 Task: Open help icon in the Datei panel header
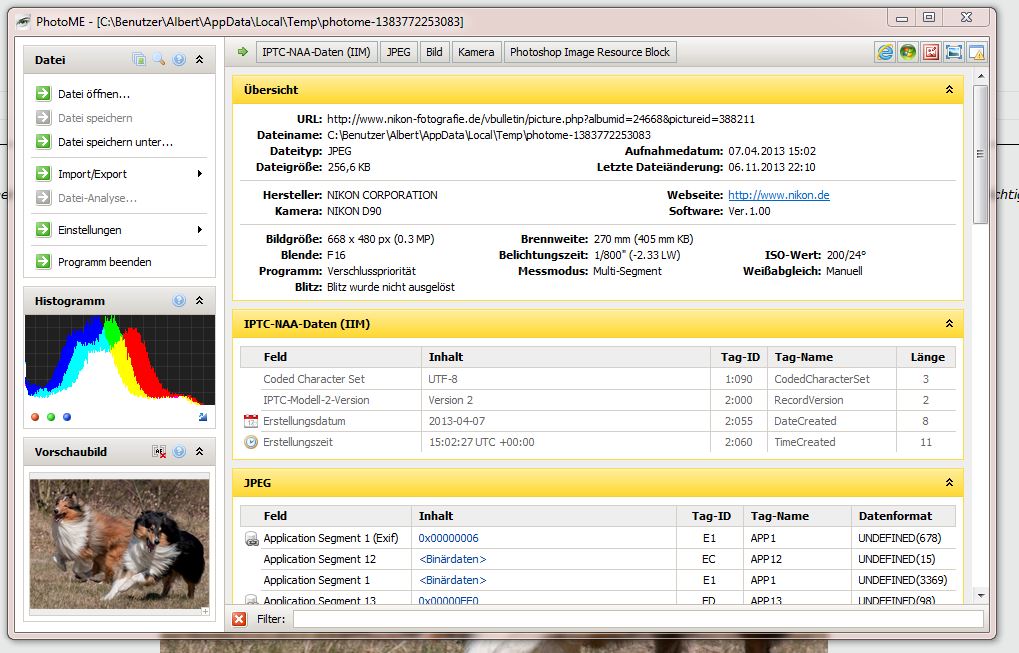[x=179, y=59]
